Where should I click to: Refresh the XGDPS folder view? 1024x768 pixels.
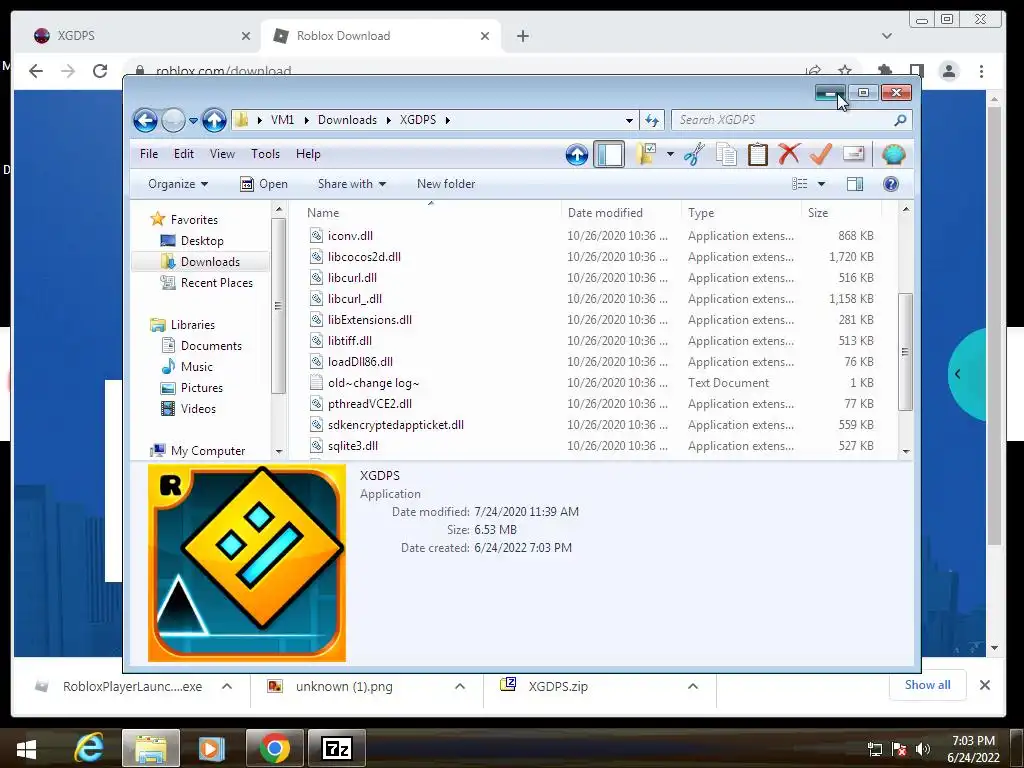pos(652,120)
